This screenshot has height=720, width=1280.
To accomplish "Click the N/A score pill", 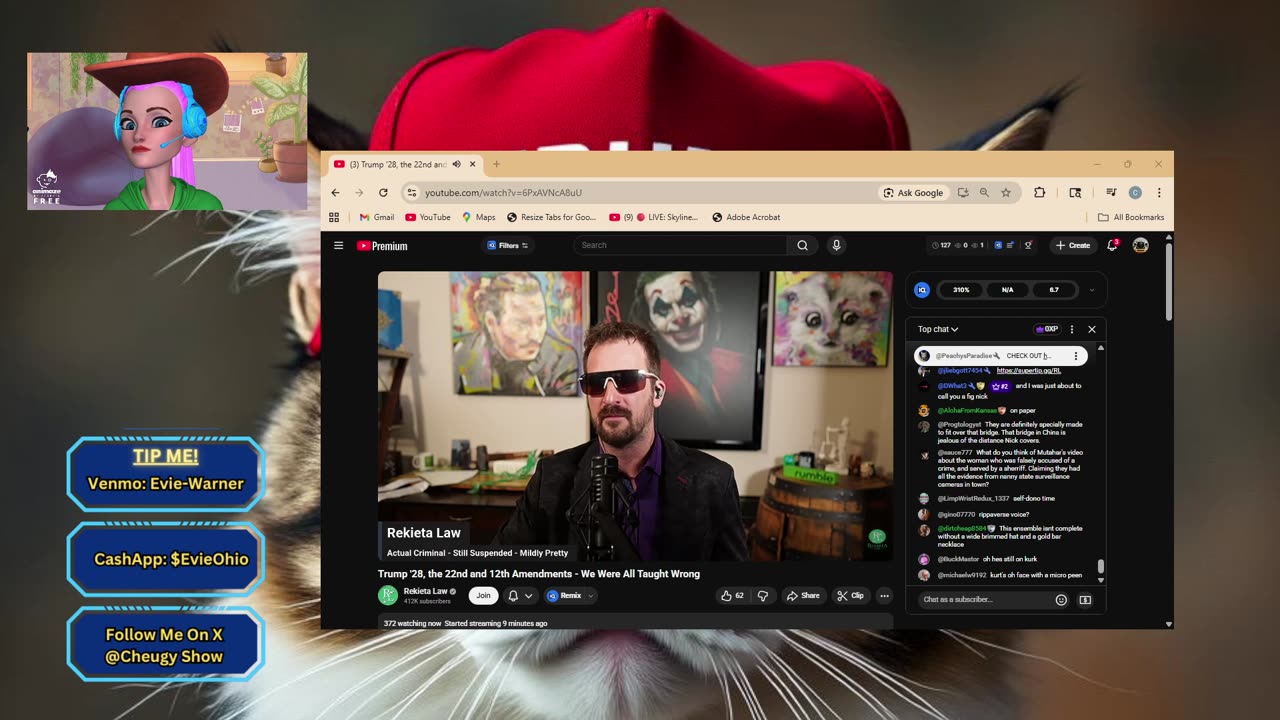I will coord(1007,290).
